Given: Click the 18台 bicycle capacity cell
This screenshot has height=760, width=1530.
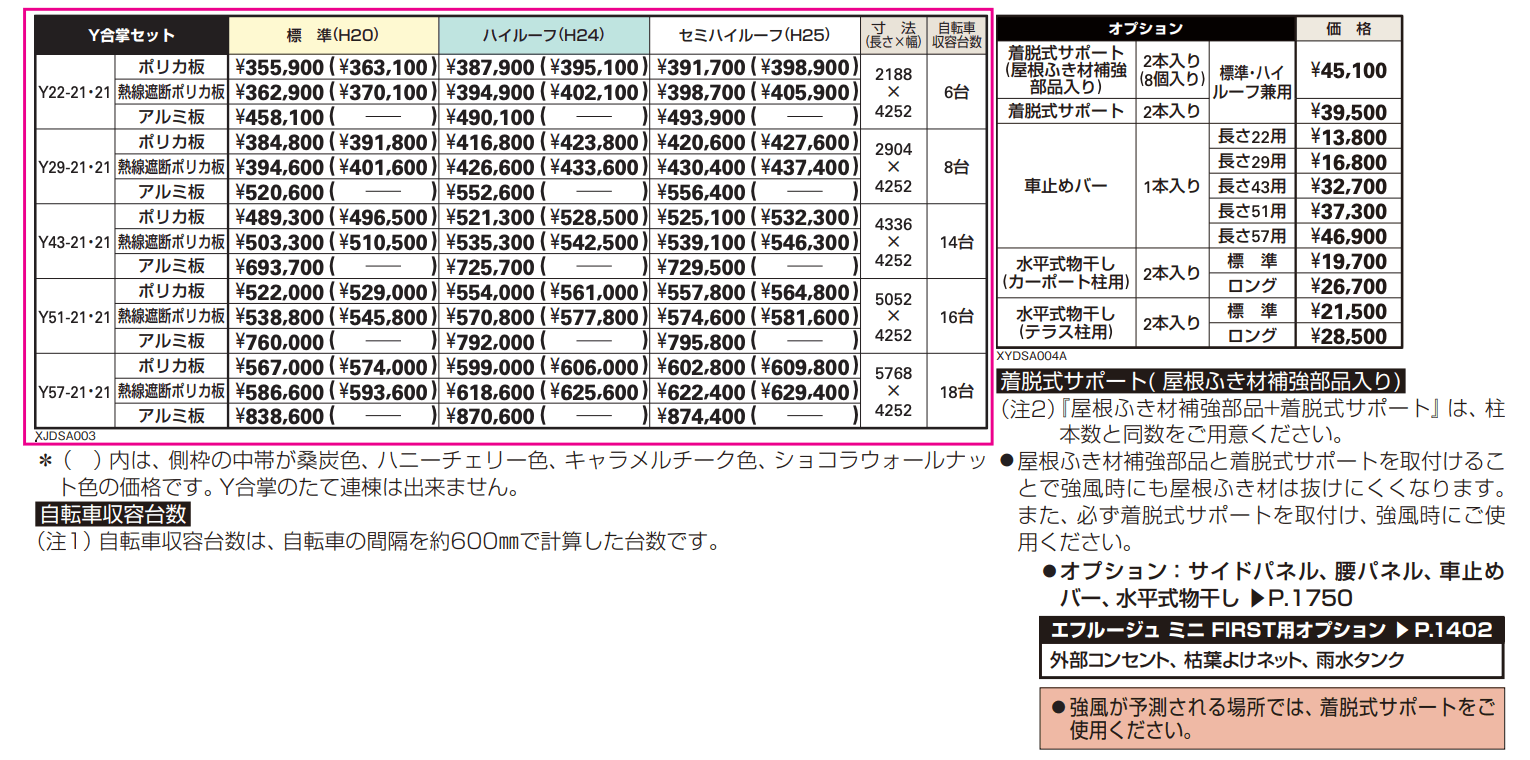Looking at the screenshot, I should pos(956,391).
